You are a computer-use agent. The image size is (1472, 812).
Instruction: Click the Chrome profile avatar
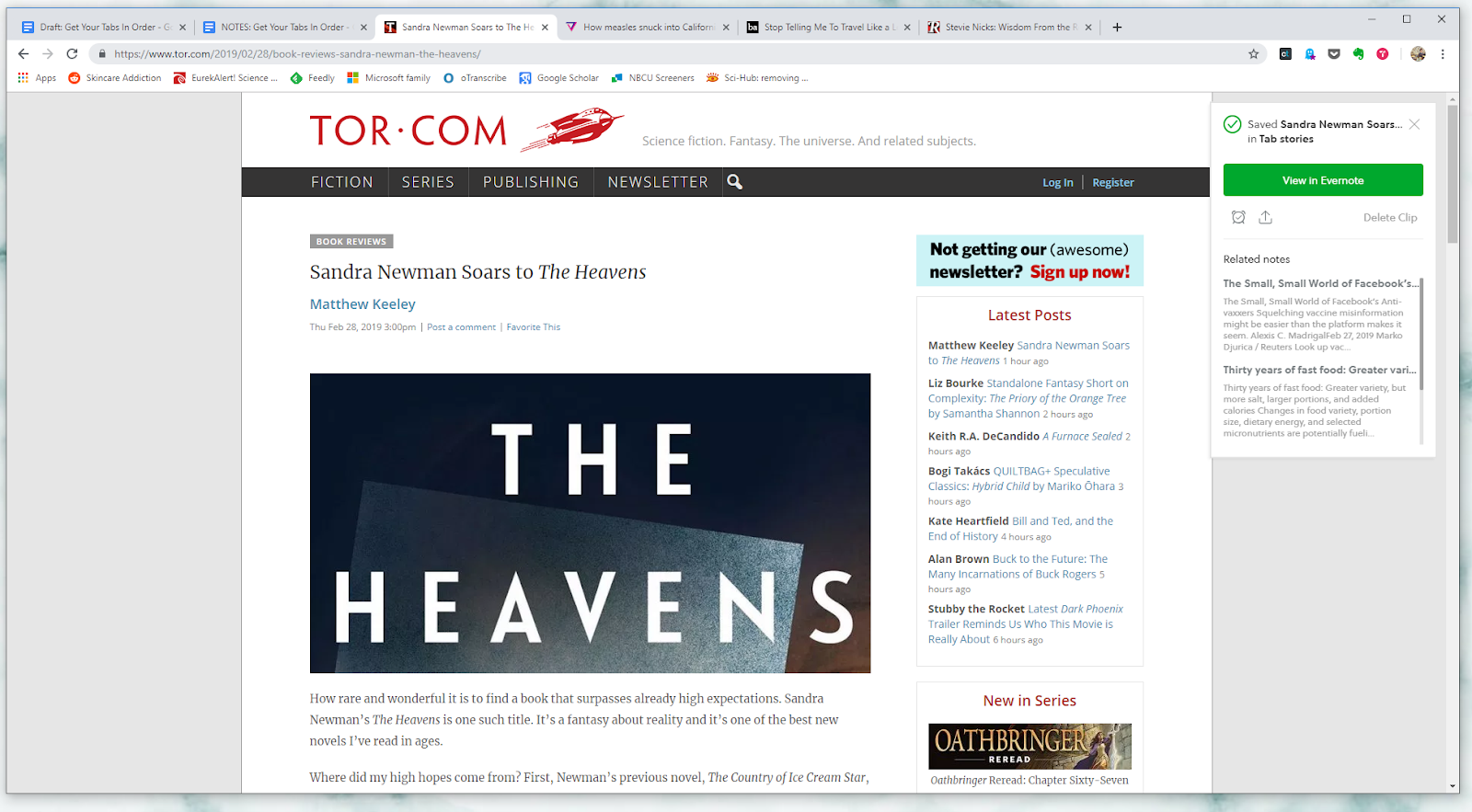[1418, 54]
